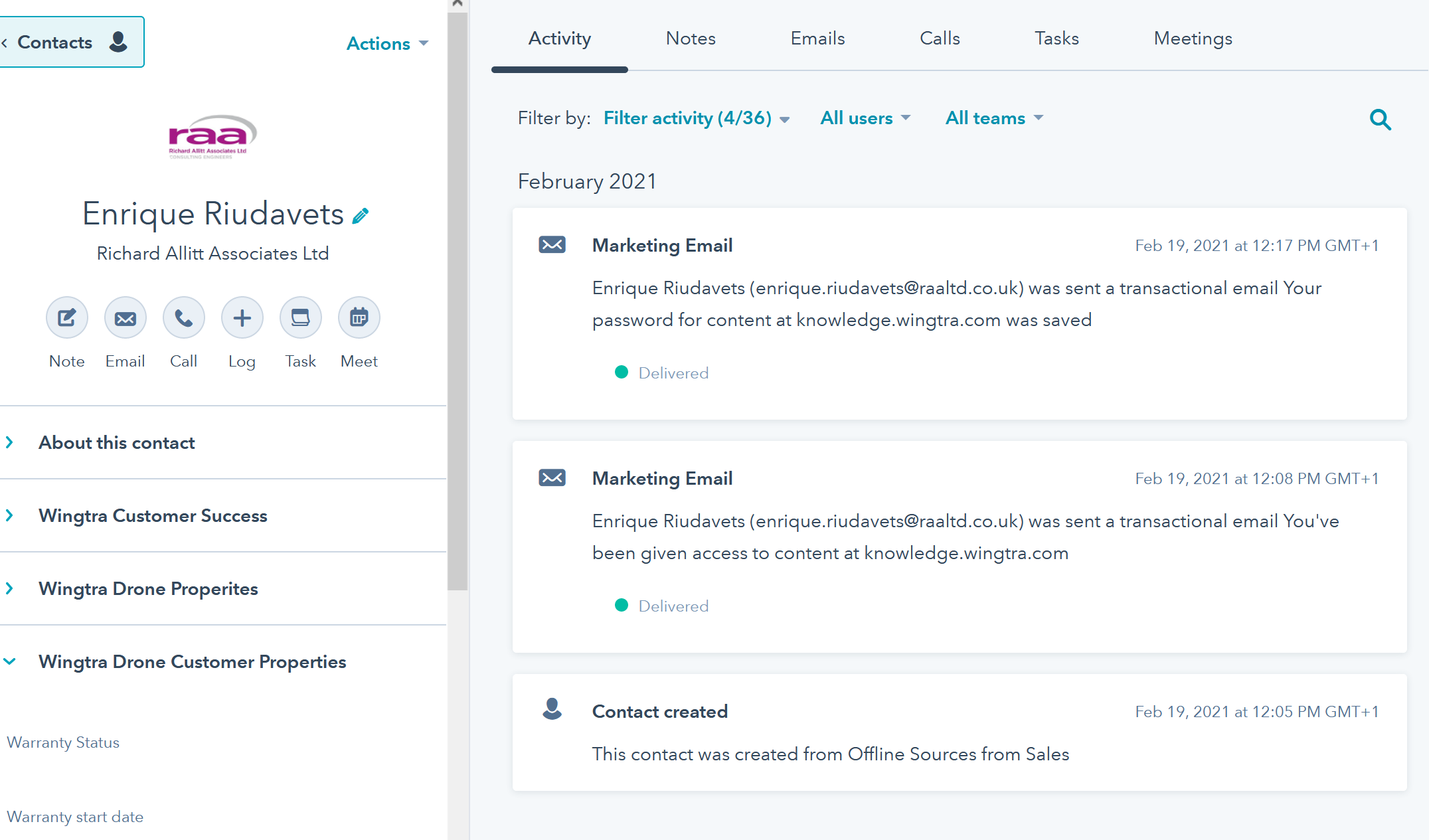Switch to the Meetings tab
Image resolution: width=1429 pixels, height=840 pixels.
[1193, 39]
